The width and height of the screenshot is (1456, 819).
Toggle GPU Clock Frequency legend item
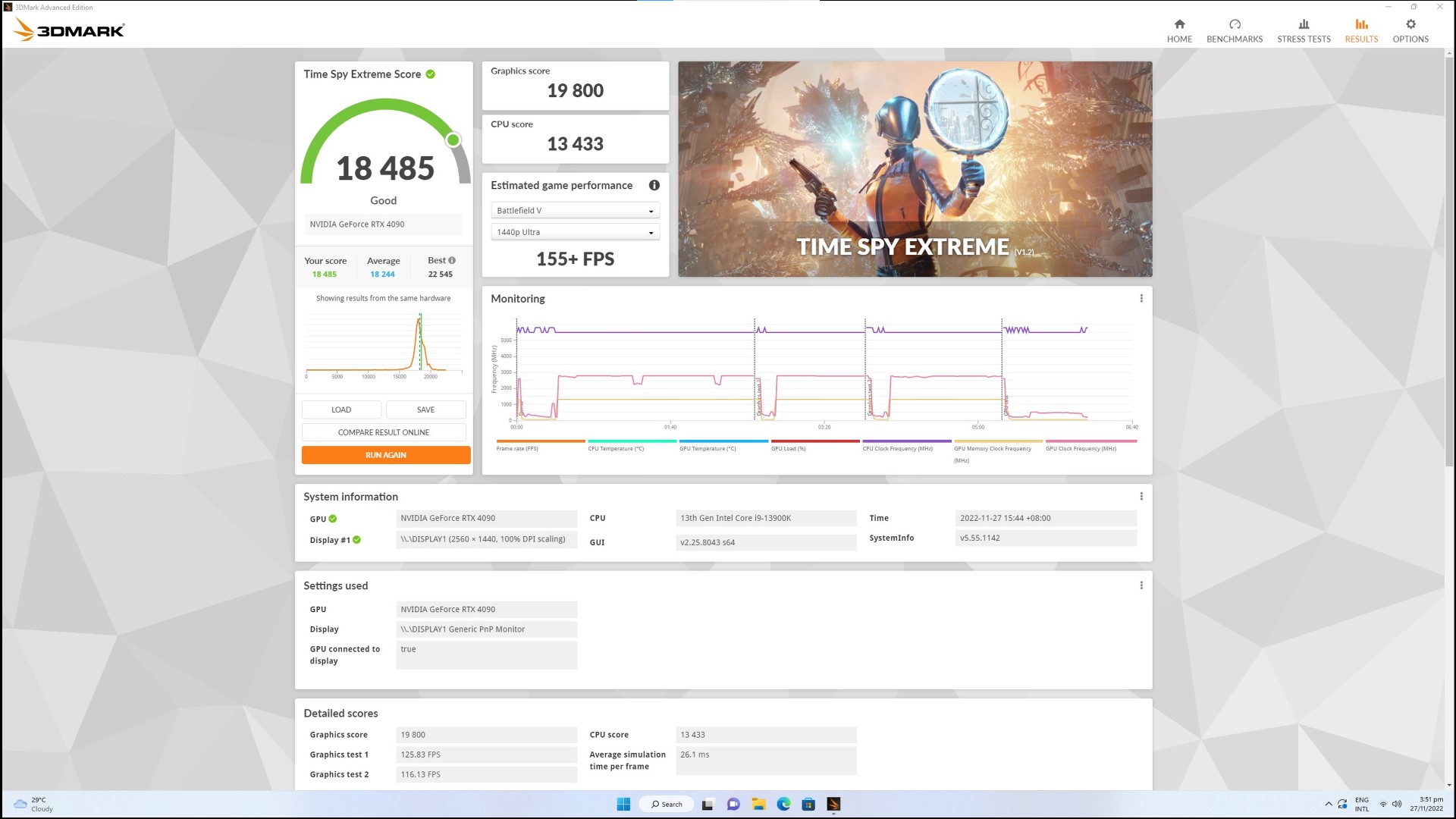[x=1090, y=446]
